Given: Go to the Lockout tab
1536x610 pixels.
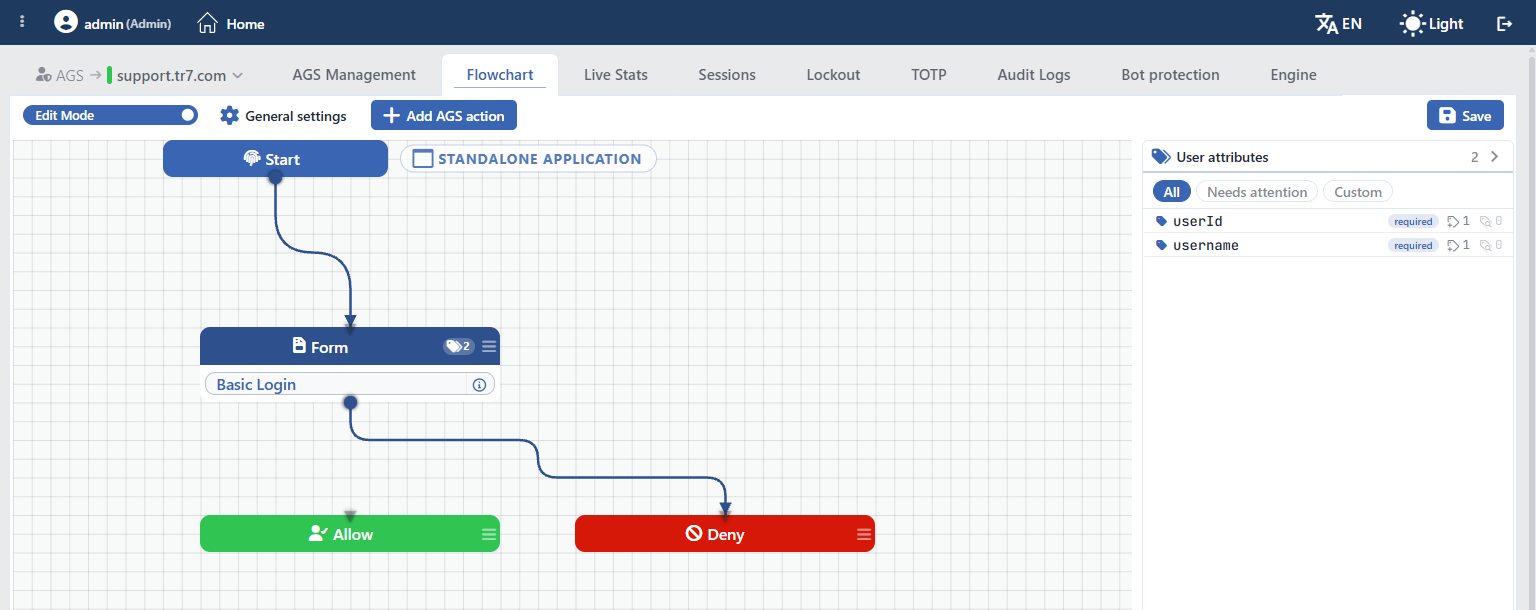Looking at the screenshot, I should point(833,75).
